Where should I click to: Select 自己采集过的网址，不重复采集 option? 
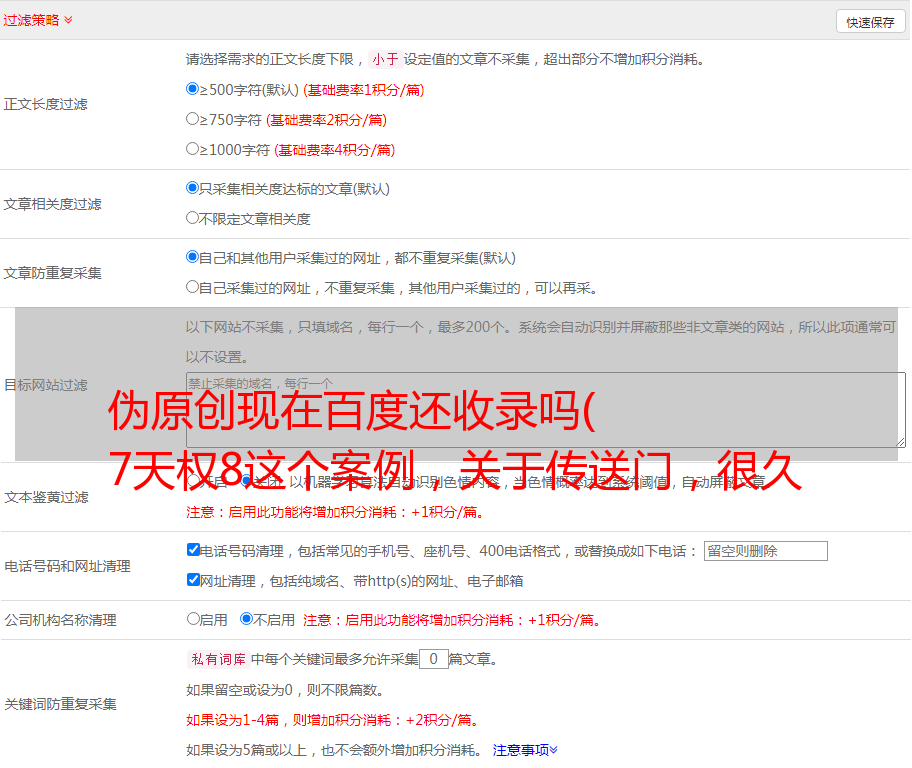coord(193,287)
